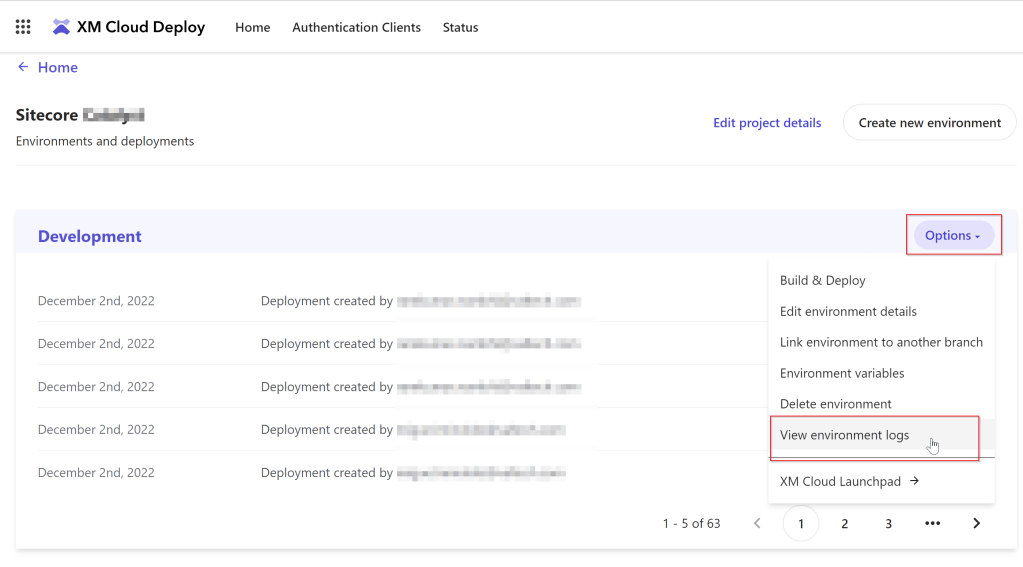Click the XM Cloud Deploy logo
Screen dimensions: 1023x567
pyautogui.click(x=61, y=27)
